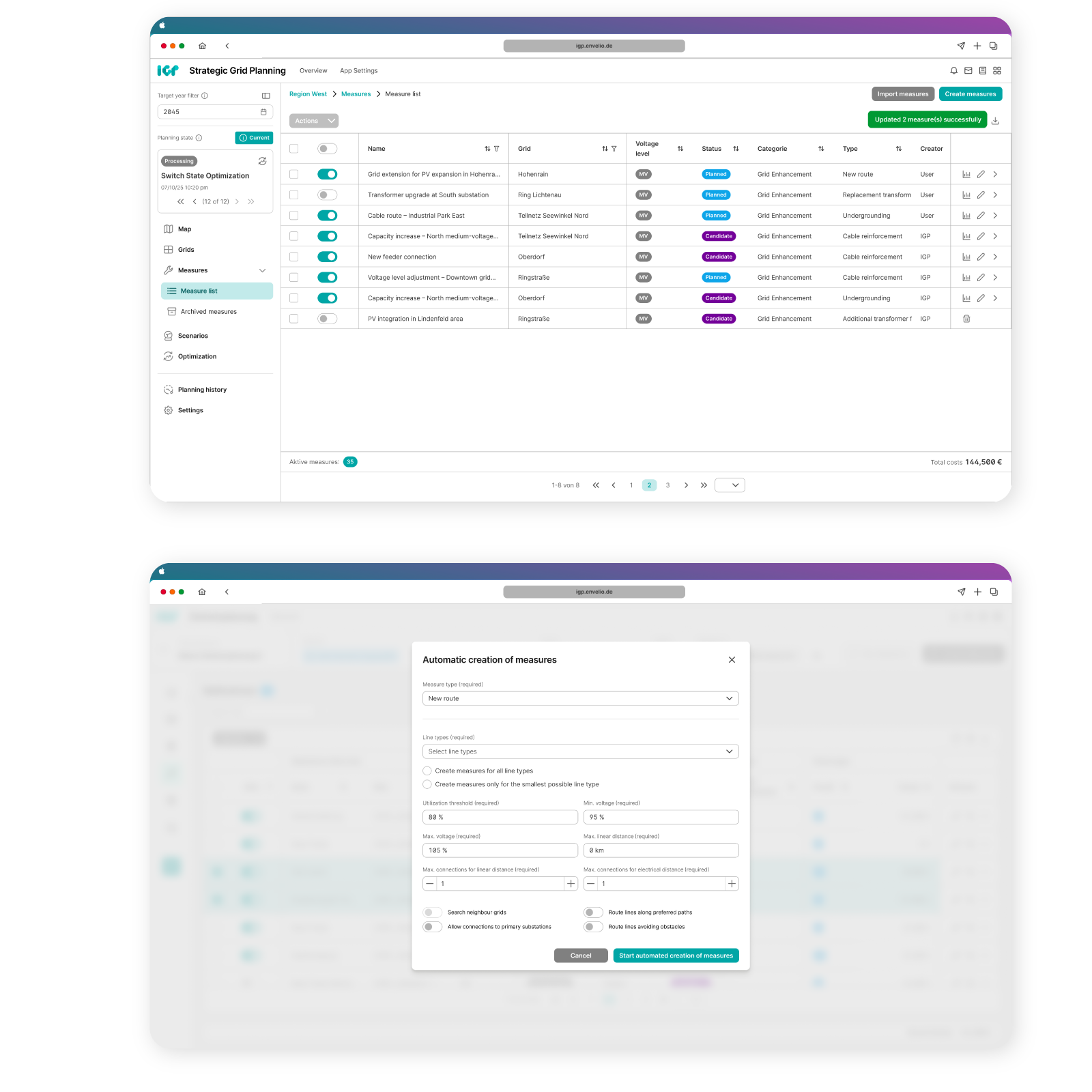Open App Settings from the top navigation

point(359,70)
